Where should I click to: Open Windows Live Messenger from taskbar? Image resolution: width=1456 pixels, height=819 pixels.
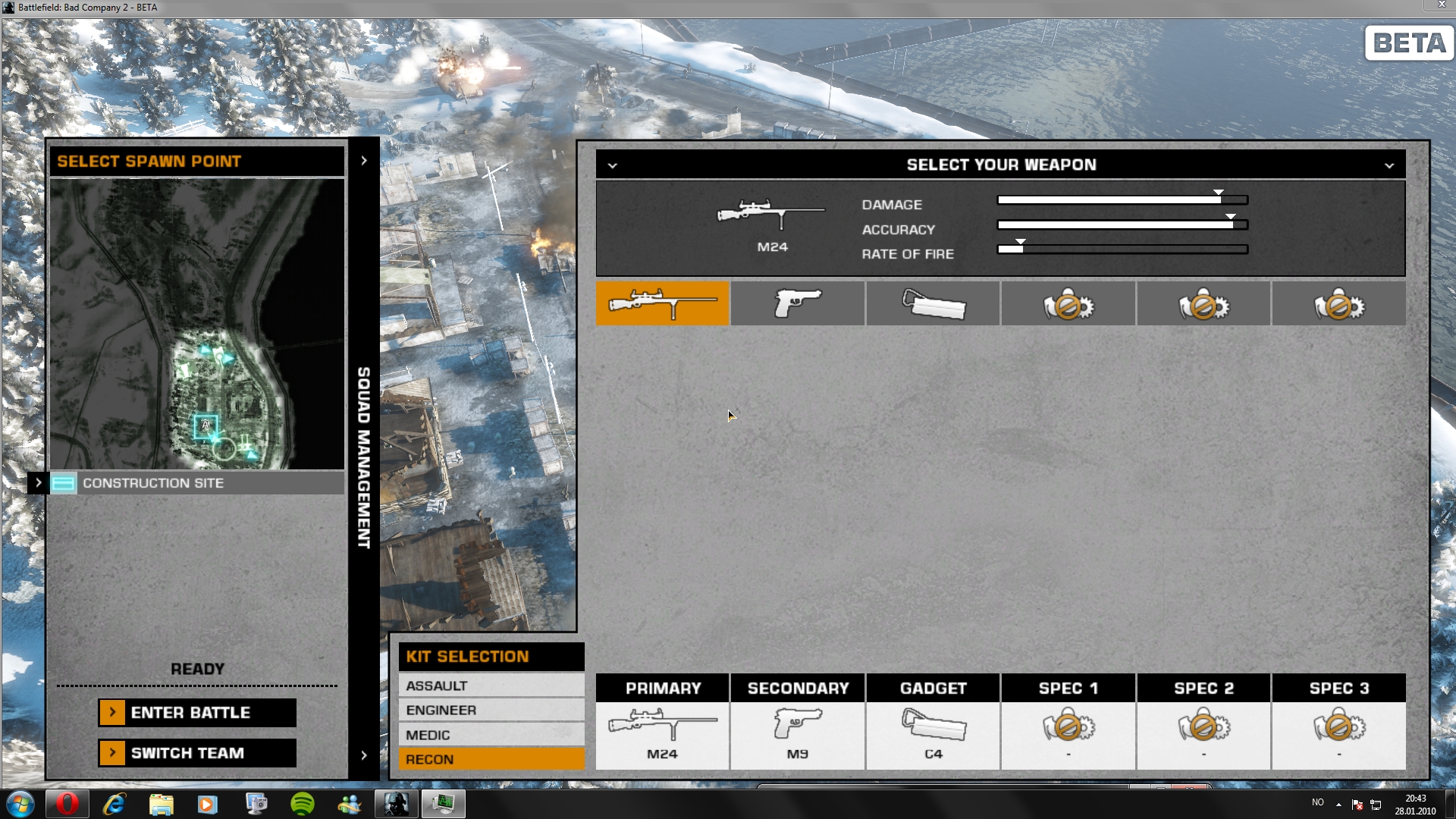click(x=349, y=804)
